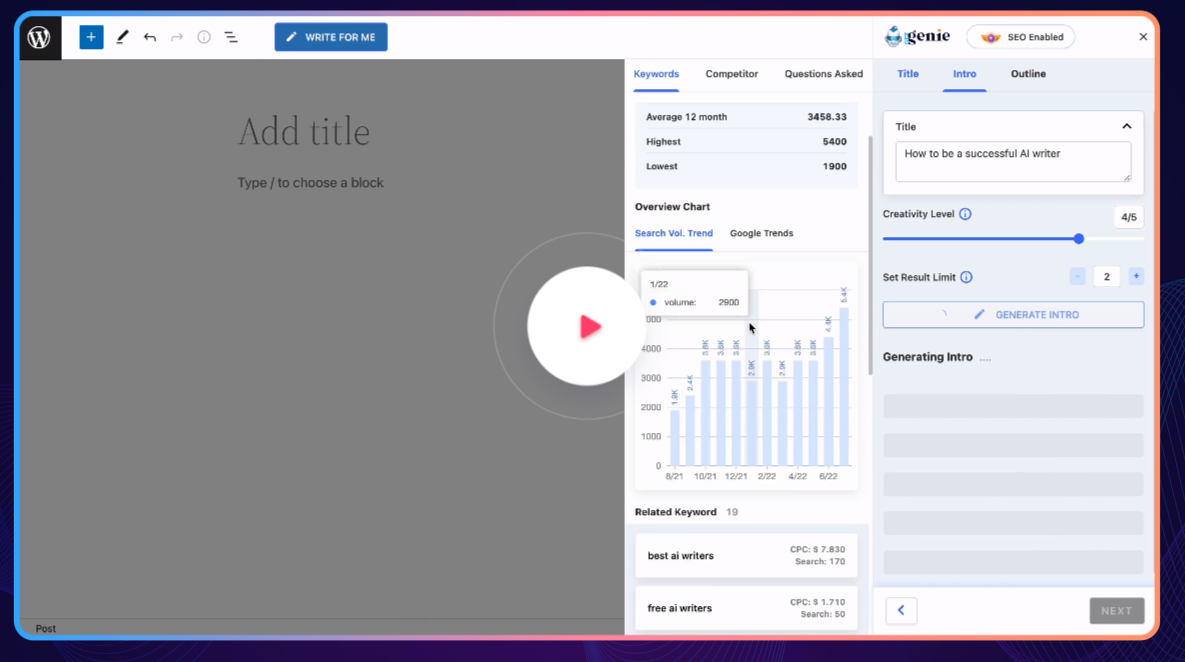This screenshot has height=662, width=1185.
Task: Switch to the Competitor tab
Action: click(731, 74)
